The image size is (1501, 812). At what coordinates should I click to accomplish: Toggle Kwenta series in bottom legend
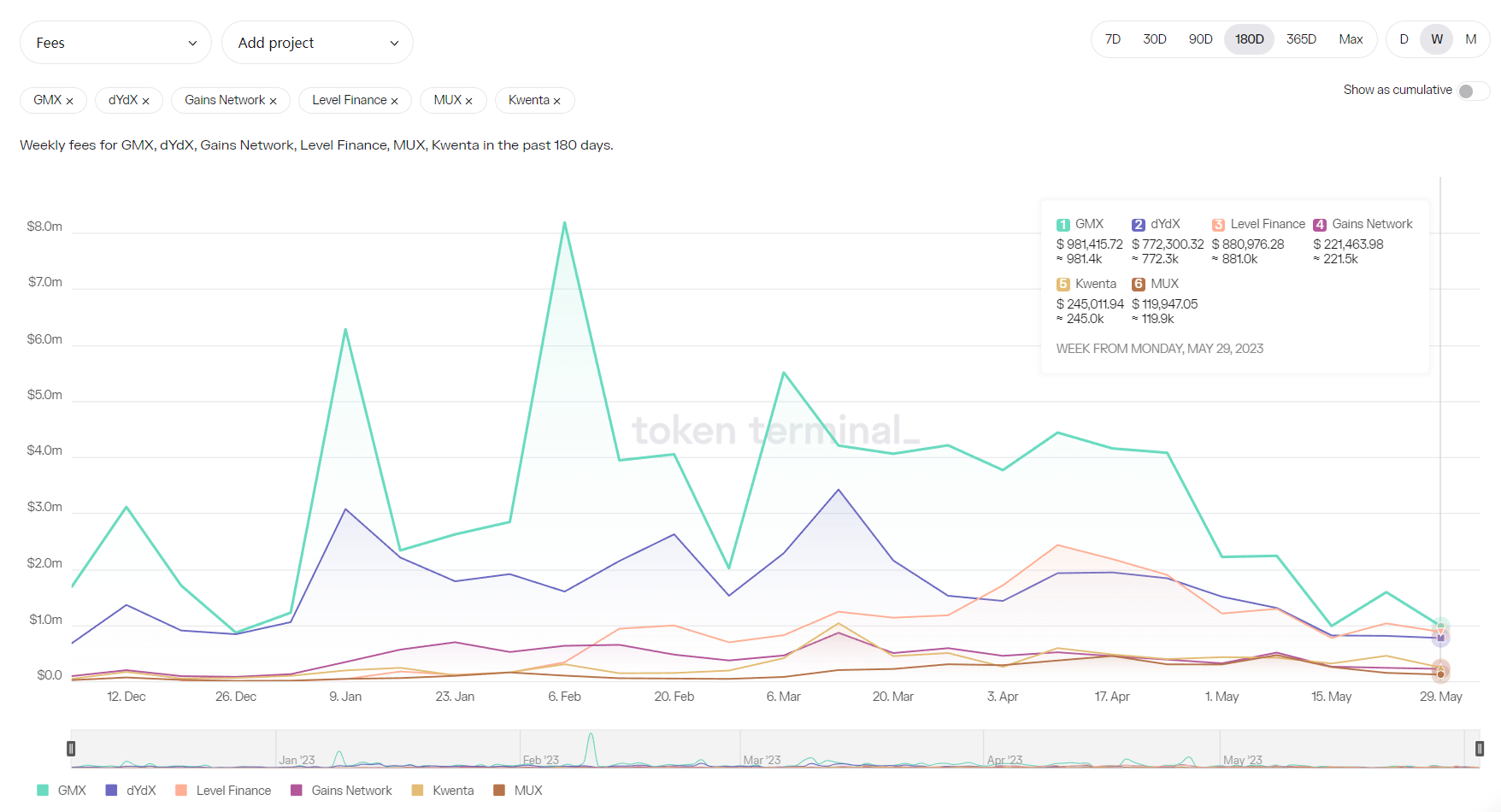pos(443,791)
